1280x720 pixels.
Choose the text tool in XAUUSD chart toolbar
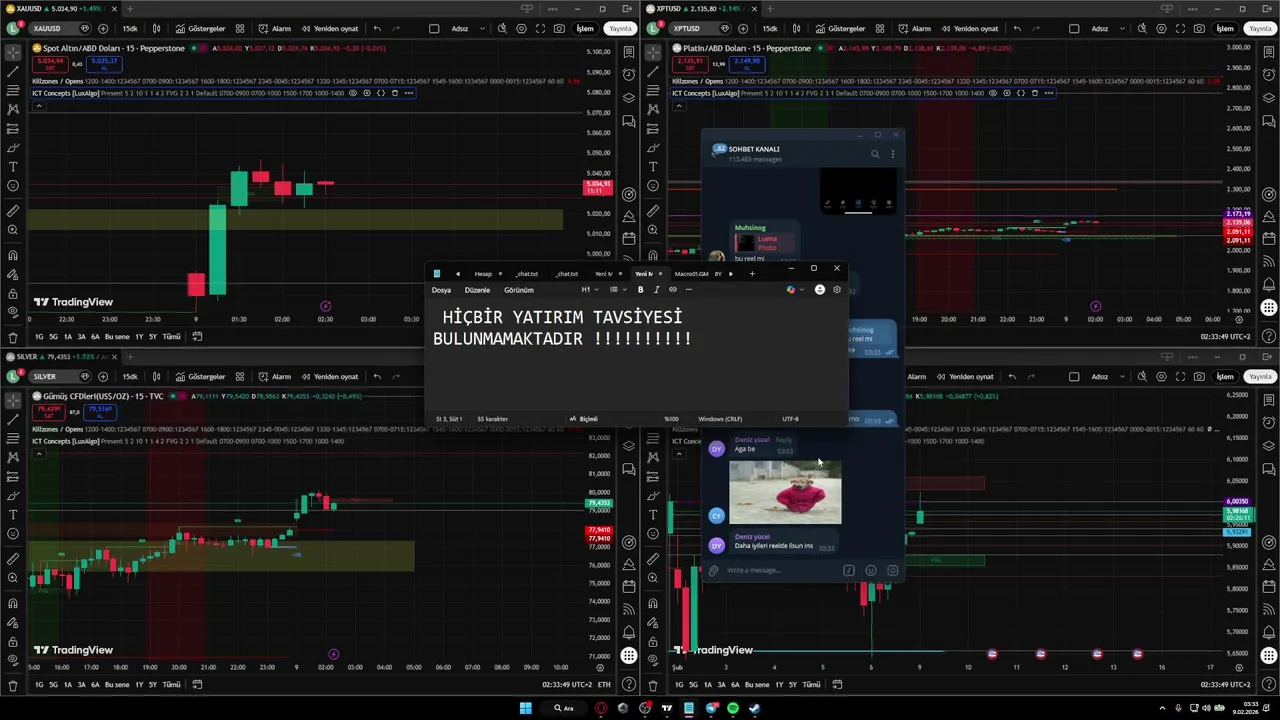coord(13,167)
